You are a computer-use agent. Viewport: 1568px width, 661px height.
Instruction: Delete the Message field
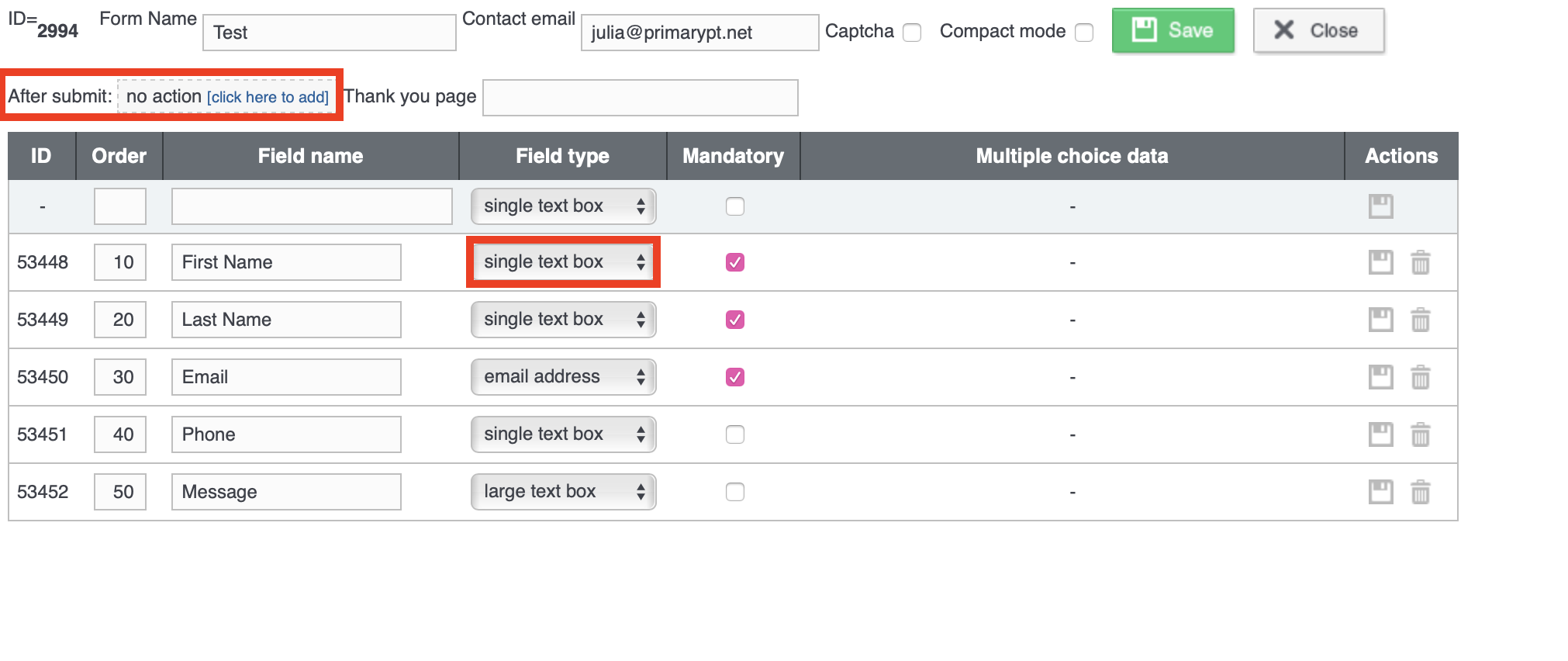click(1421, 491)
